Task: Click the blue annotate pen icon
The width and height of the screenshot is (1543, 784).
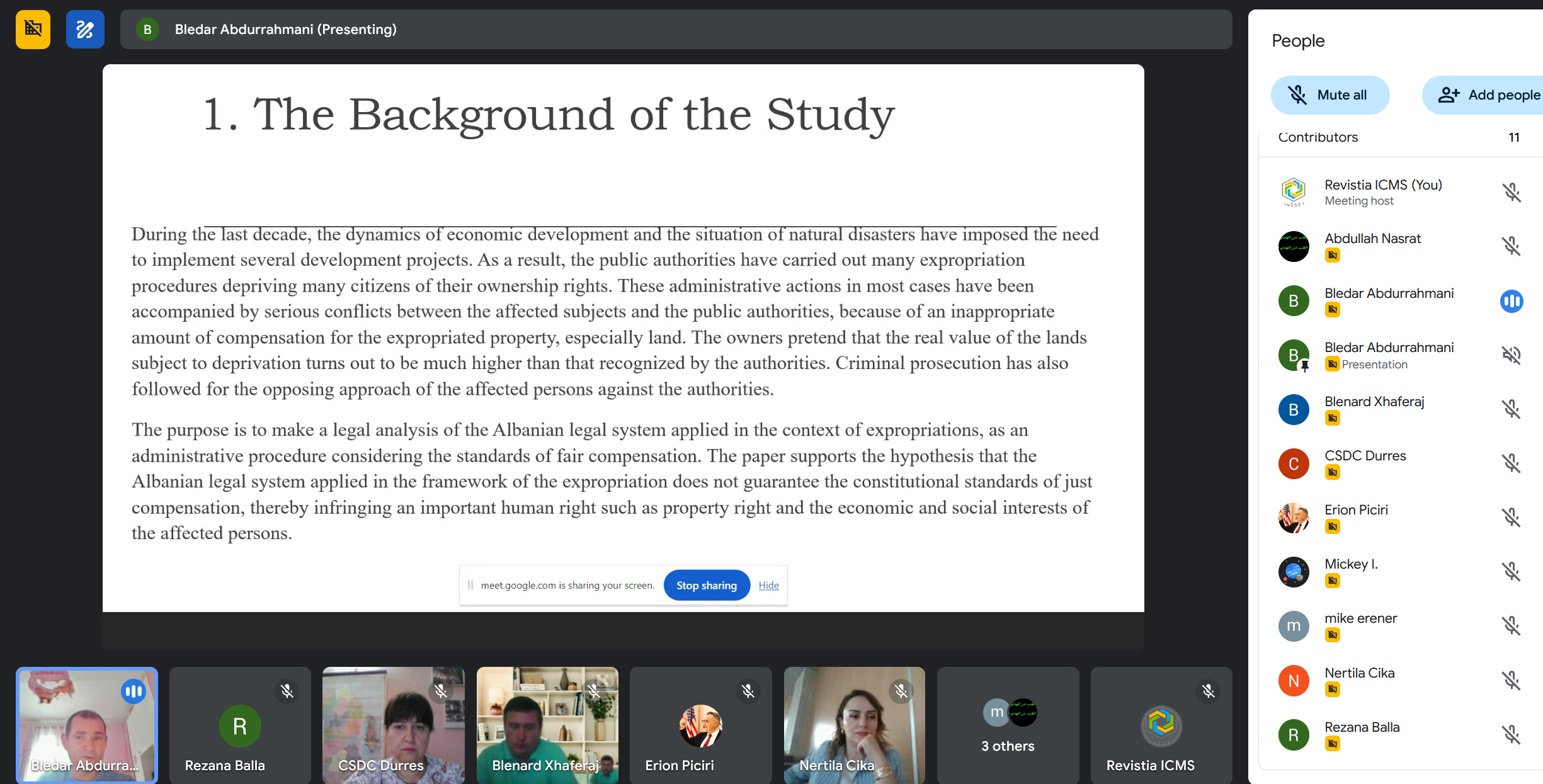Action: (x=85, y=29)
